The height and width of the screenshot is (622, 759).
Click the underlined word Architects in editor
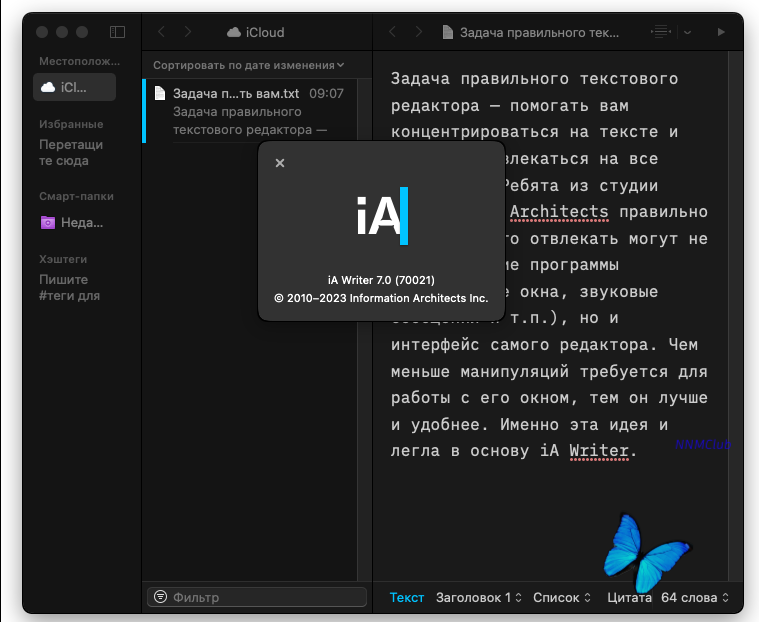pos(559,212)
